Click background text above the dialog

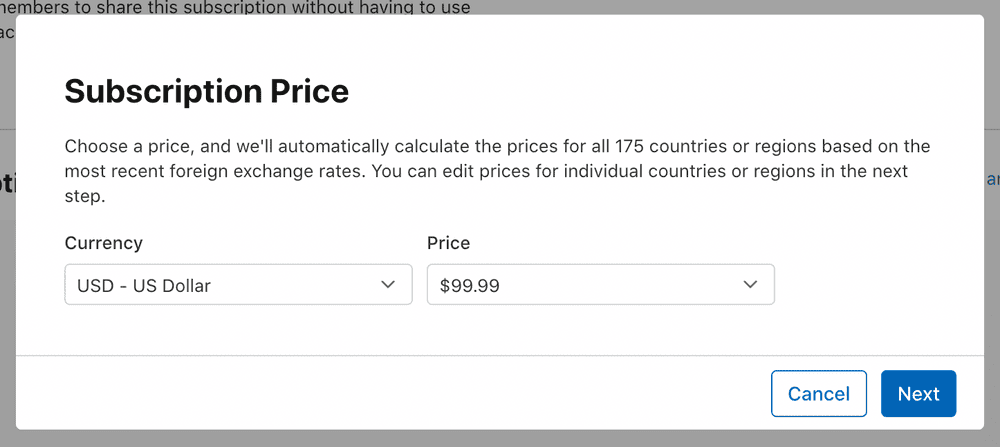[x=240, y=8]
